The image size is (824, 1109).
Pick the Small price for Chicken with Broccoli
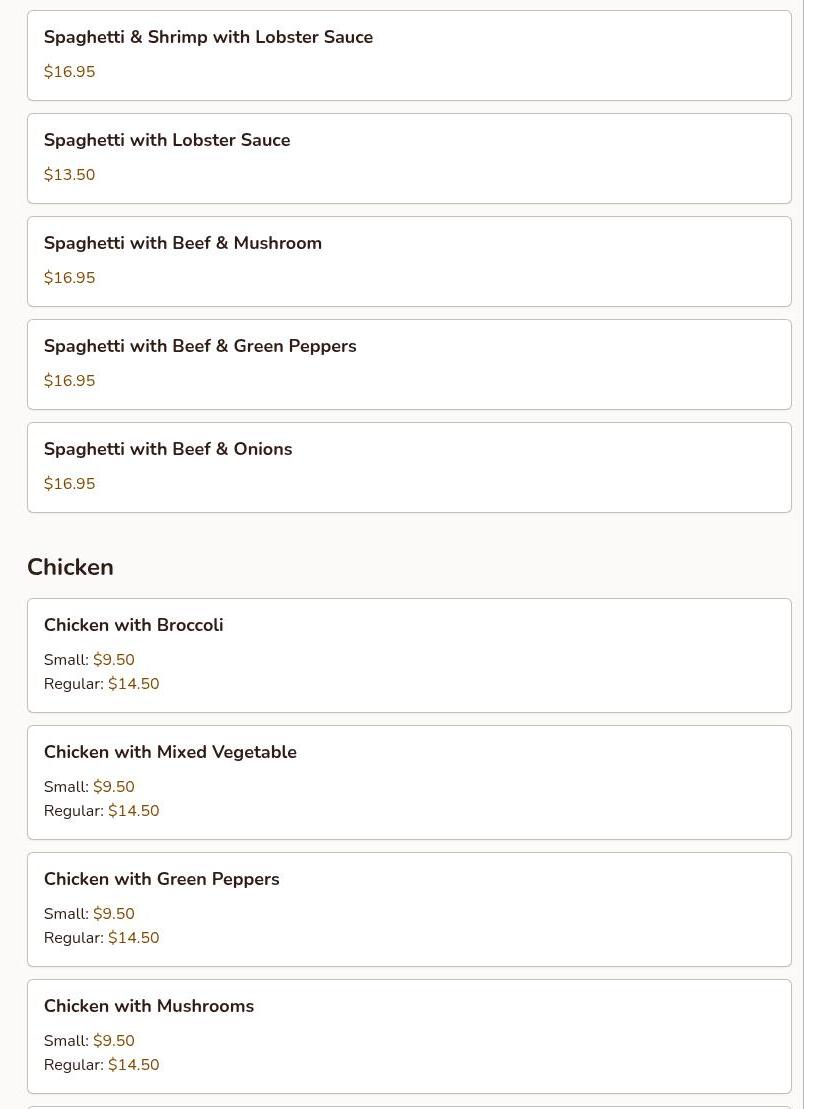113,660
